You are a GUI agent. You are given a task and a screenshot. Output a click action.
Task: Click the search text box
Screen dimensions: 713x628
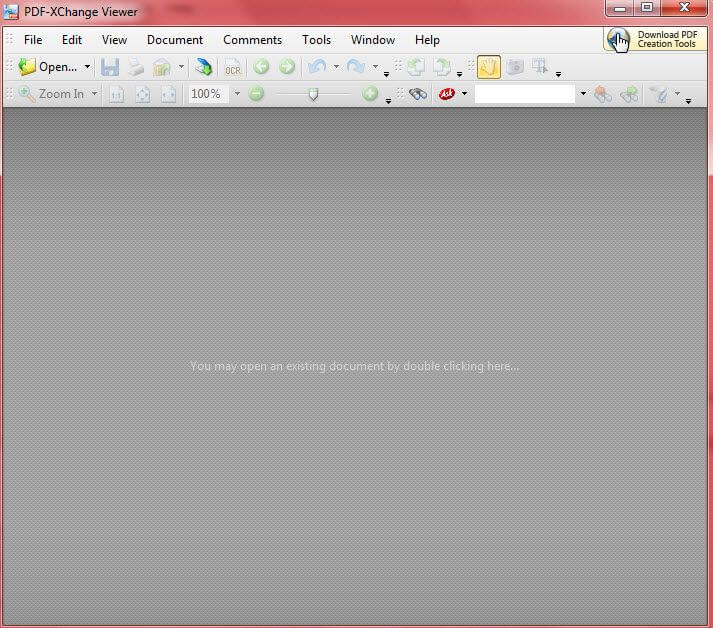pos(525,94)
